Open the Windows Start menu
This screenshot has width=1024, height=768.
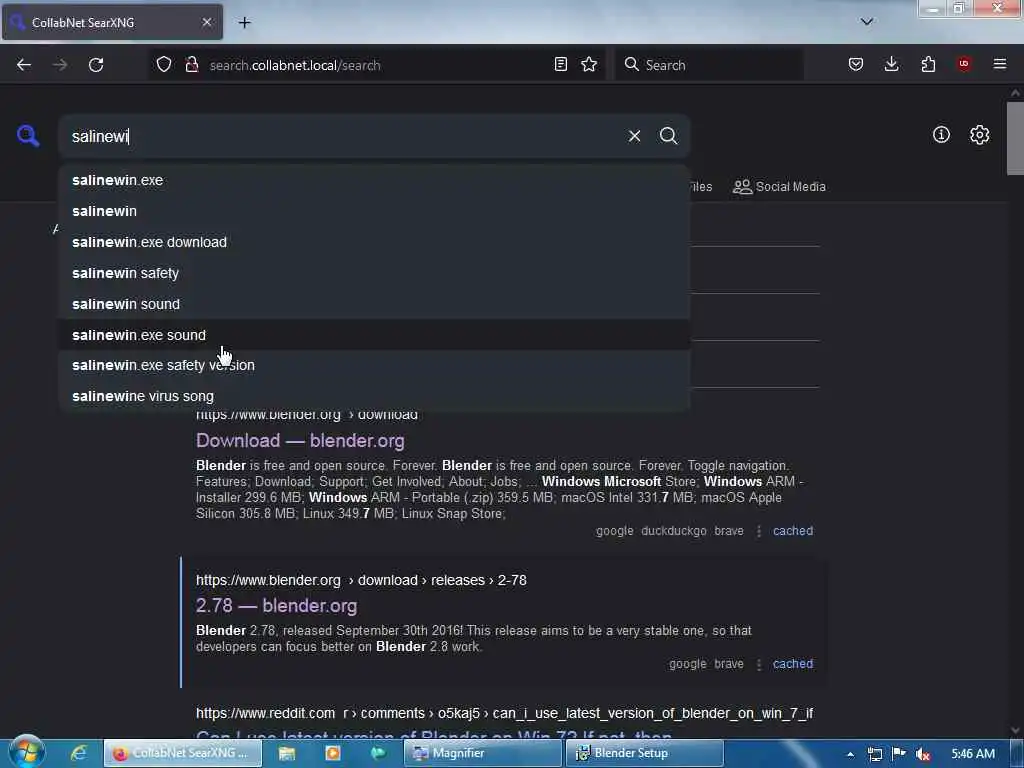27,752
